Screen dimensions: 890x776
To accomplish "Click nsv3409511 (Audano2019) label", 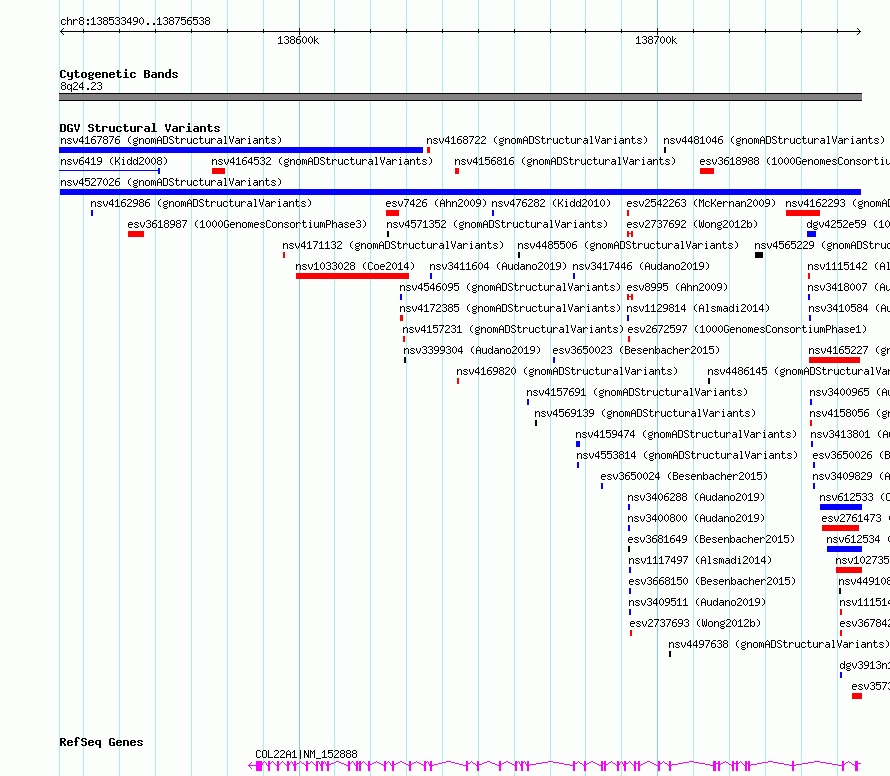I will [x=697, y=602].
